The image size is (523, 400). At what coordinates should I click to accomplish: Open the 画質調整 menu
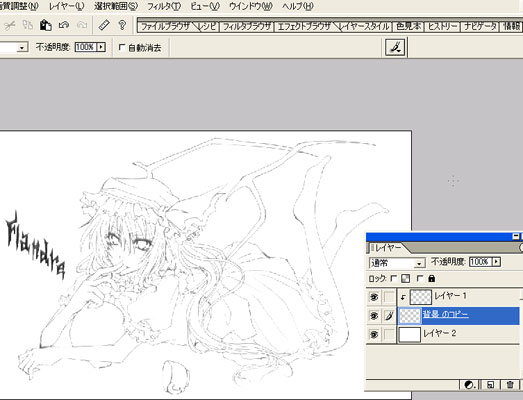(18, 6)
